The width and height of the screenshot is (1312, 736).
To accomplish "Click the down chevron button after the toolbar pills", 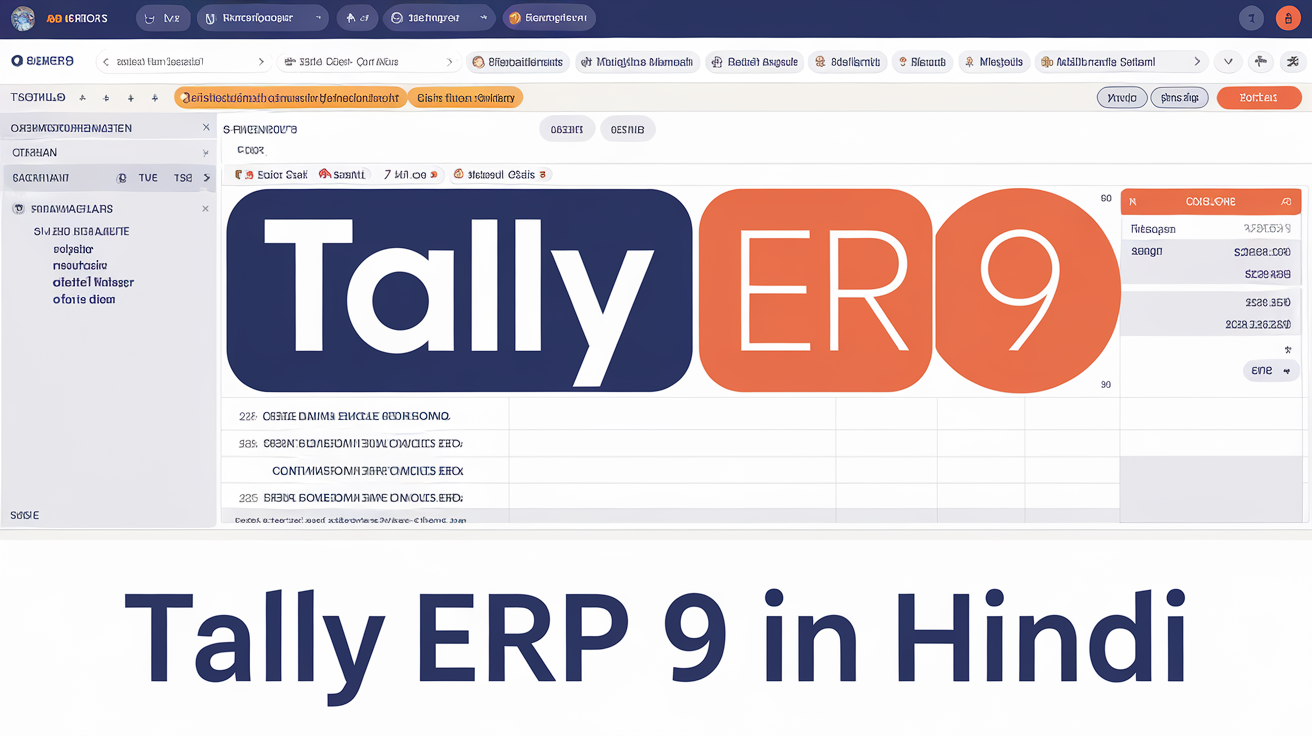I will 1228,61.
